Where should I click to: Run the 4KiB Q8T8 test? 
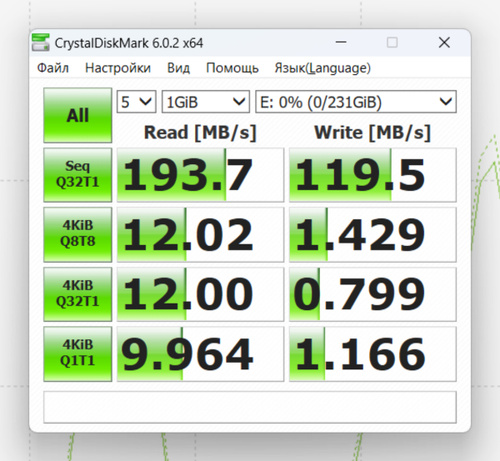(78, 234)
